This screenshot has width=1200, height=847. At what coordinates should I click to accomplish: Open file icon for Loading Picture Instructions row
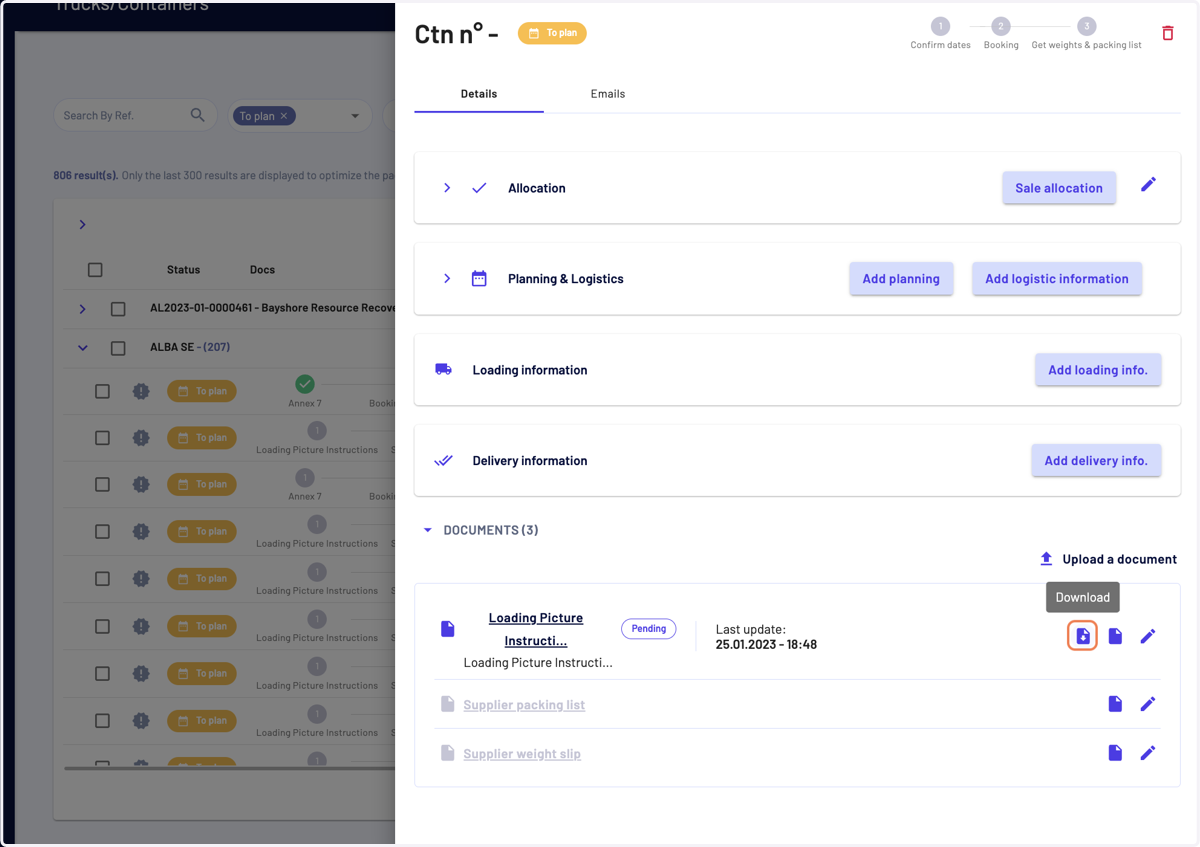(1115, 636)
